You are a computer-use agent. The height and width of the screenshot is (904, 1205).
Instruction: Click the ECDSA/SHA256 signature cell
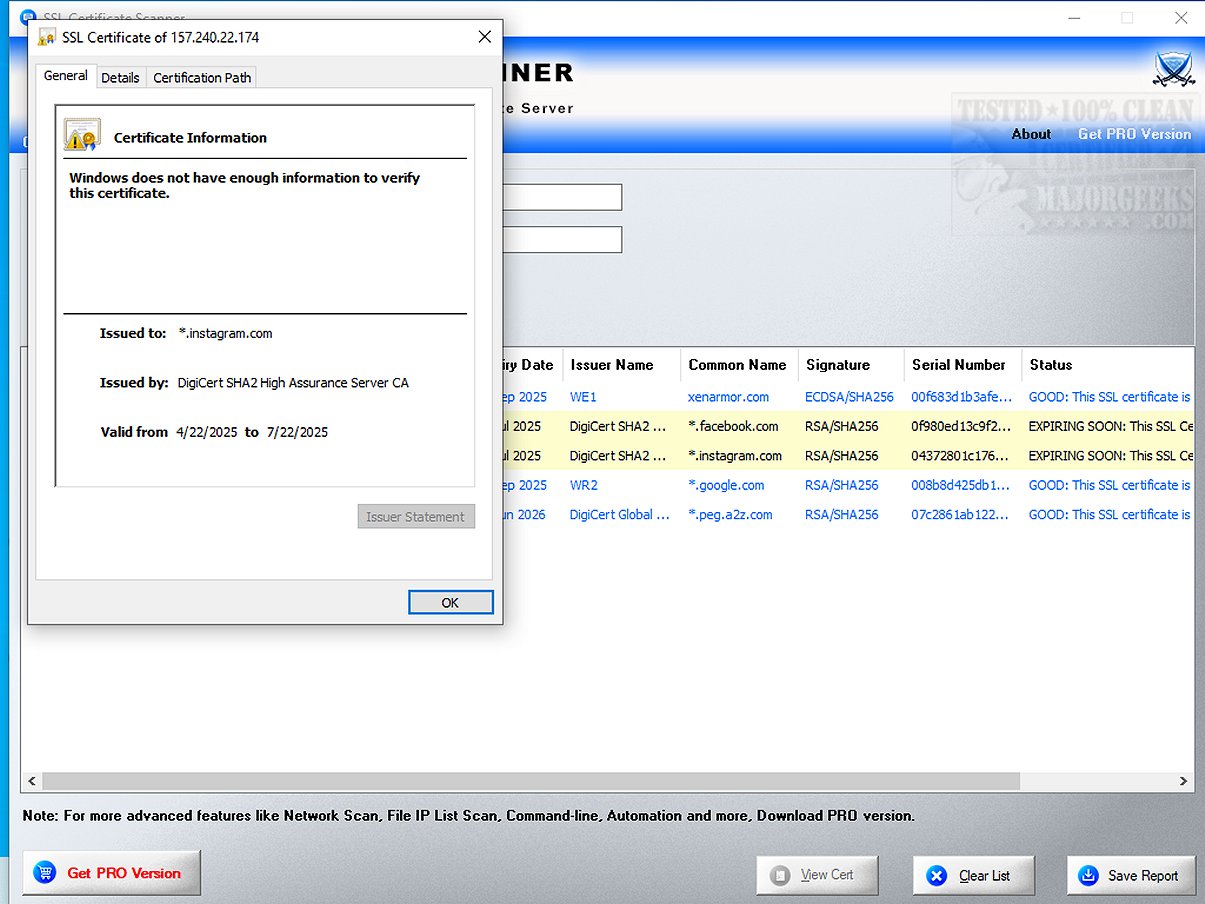click(849, 397)
